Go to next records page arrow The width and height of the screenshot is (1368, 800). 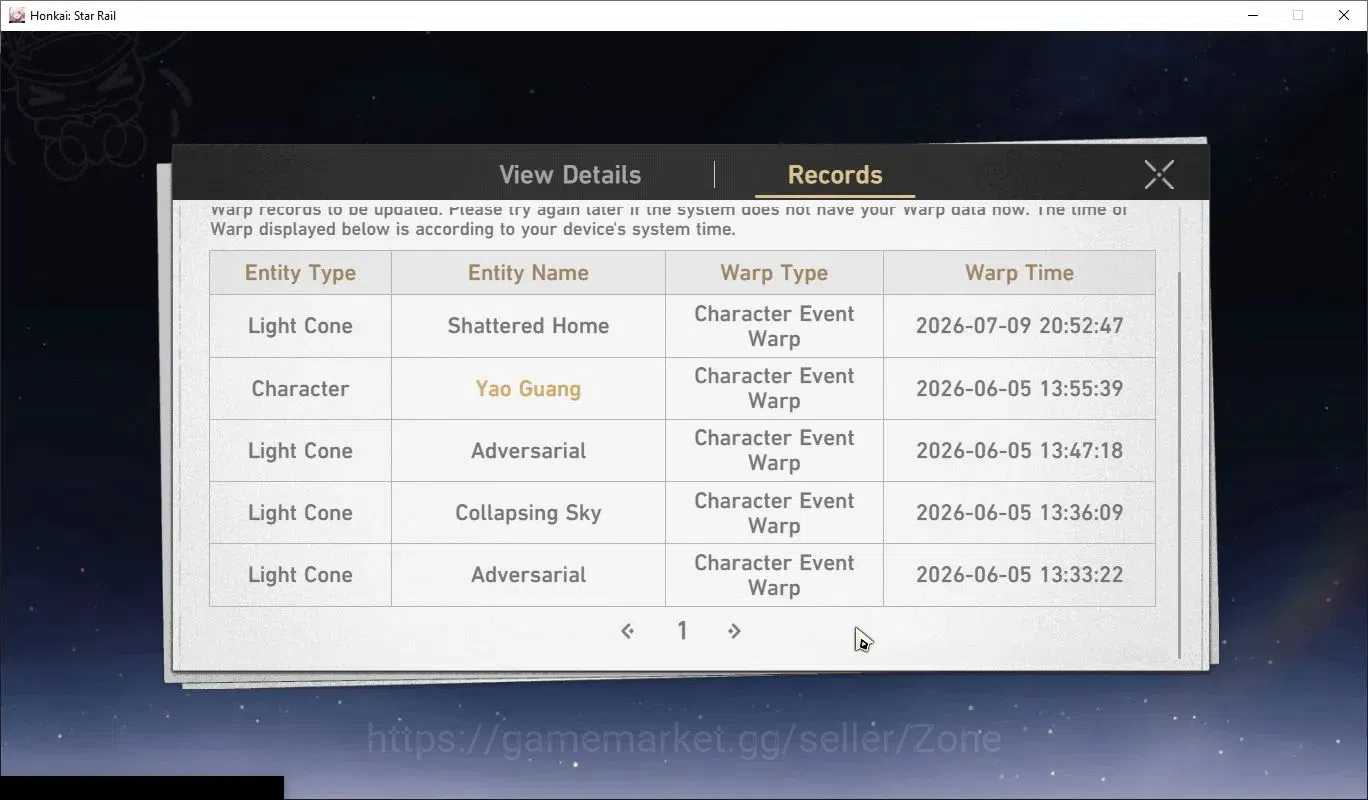point(734,631)
